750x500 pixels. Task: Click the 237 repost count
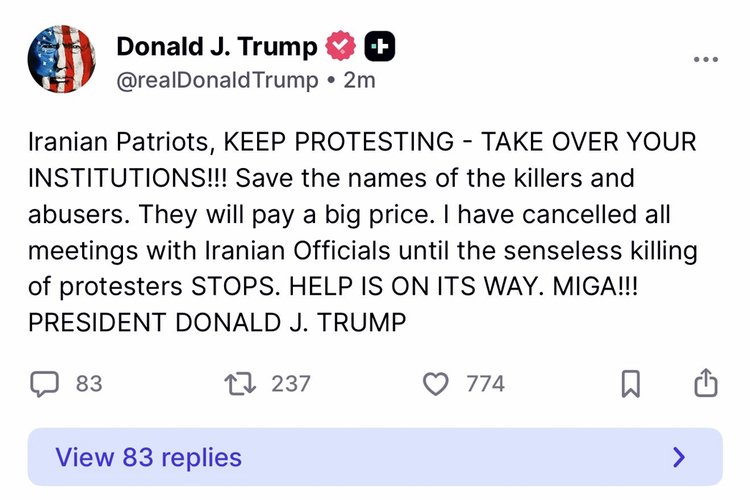[292, 383]
